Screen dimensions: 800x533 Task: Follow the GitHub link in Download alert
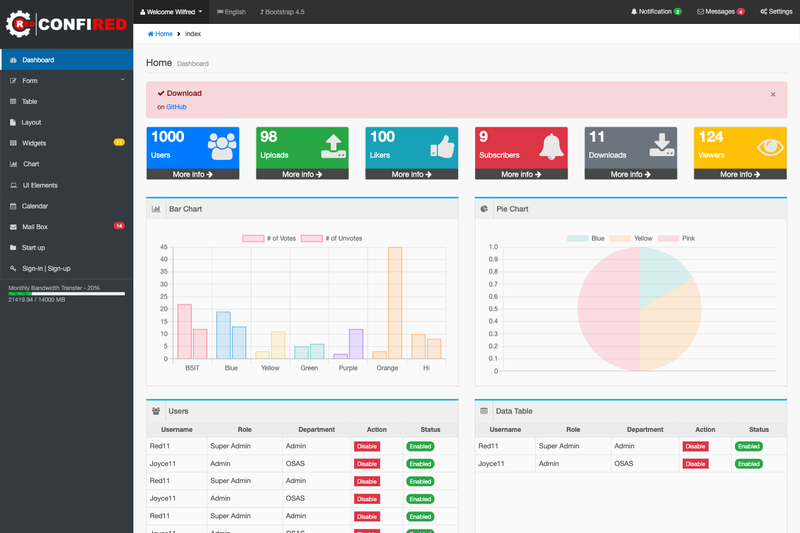(x=177, y=107)
